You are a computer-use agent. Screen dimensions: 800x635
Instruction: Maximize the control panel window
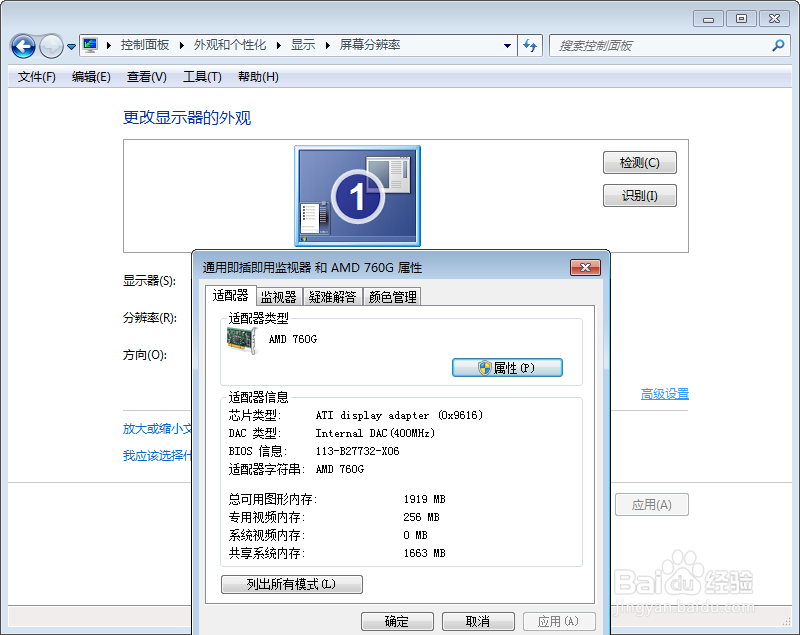coord(741,19)
